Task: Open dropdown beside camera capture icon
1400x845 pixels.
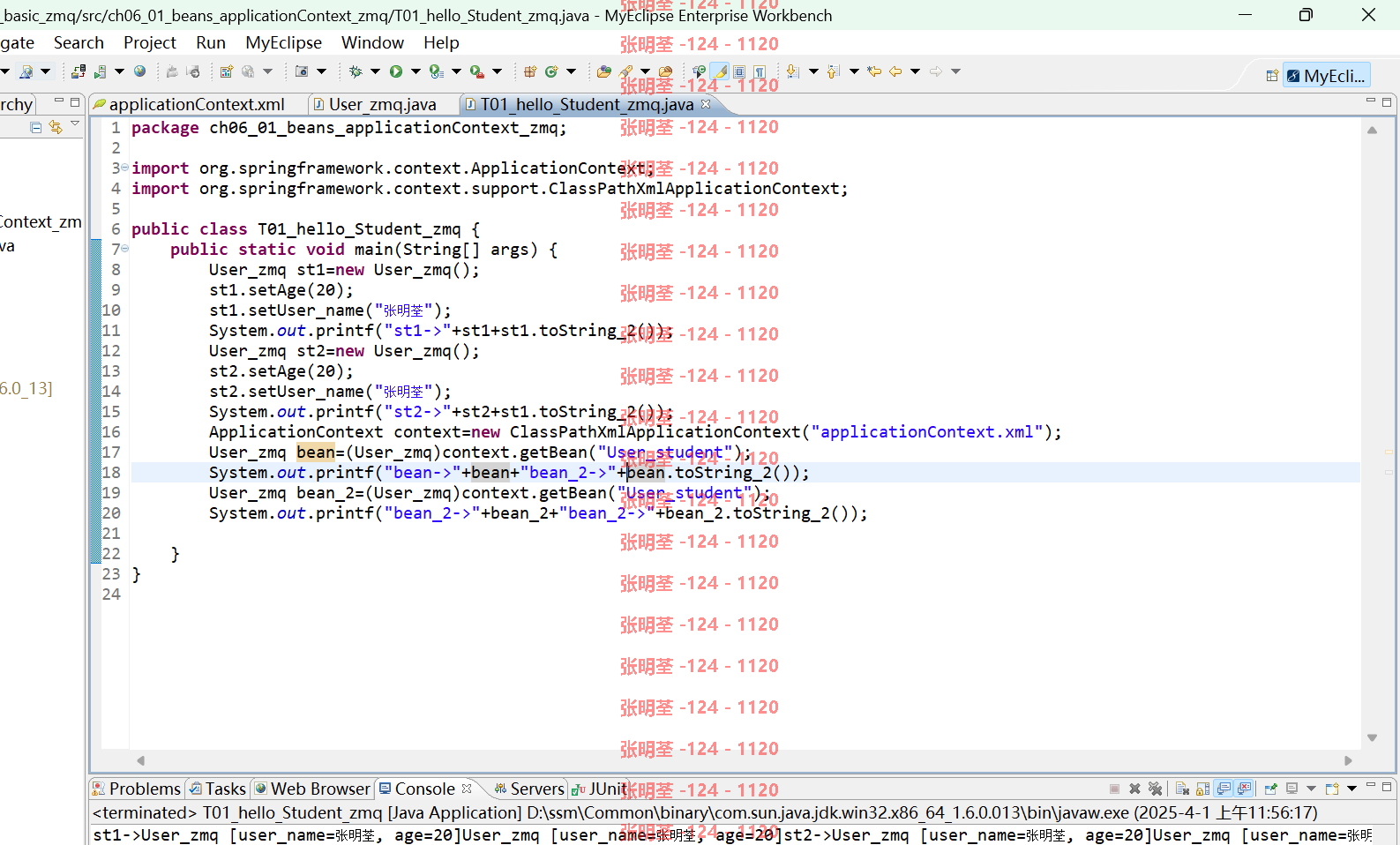Action: pyautogui.click(x=321, y=71)
